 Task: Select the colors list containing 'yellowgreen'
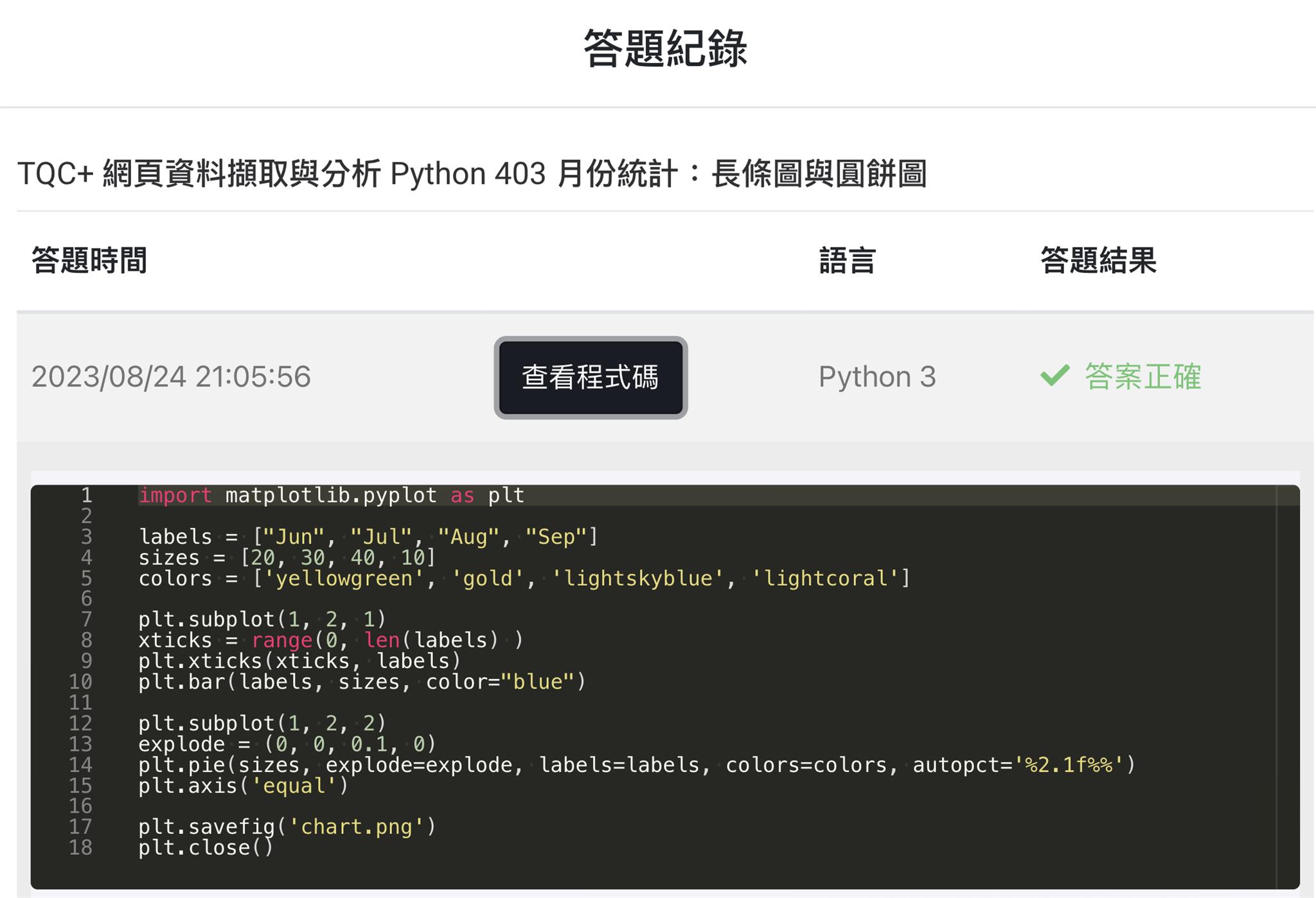[524, 578]
